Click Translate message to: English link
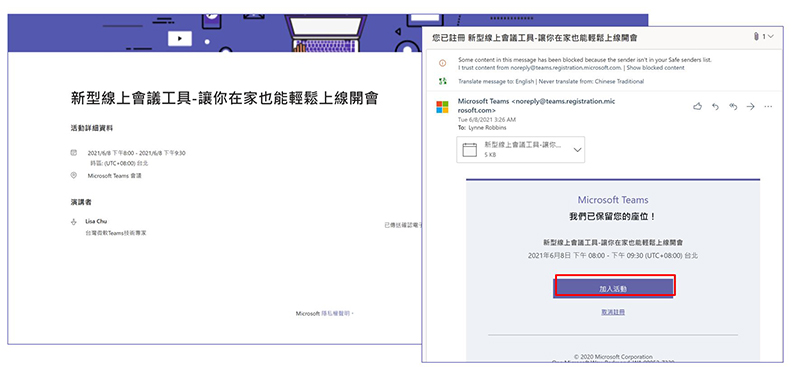 (497, 81)
